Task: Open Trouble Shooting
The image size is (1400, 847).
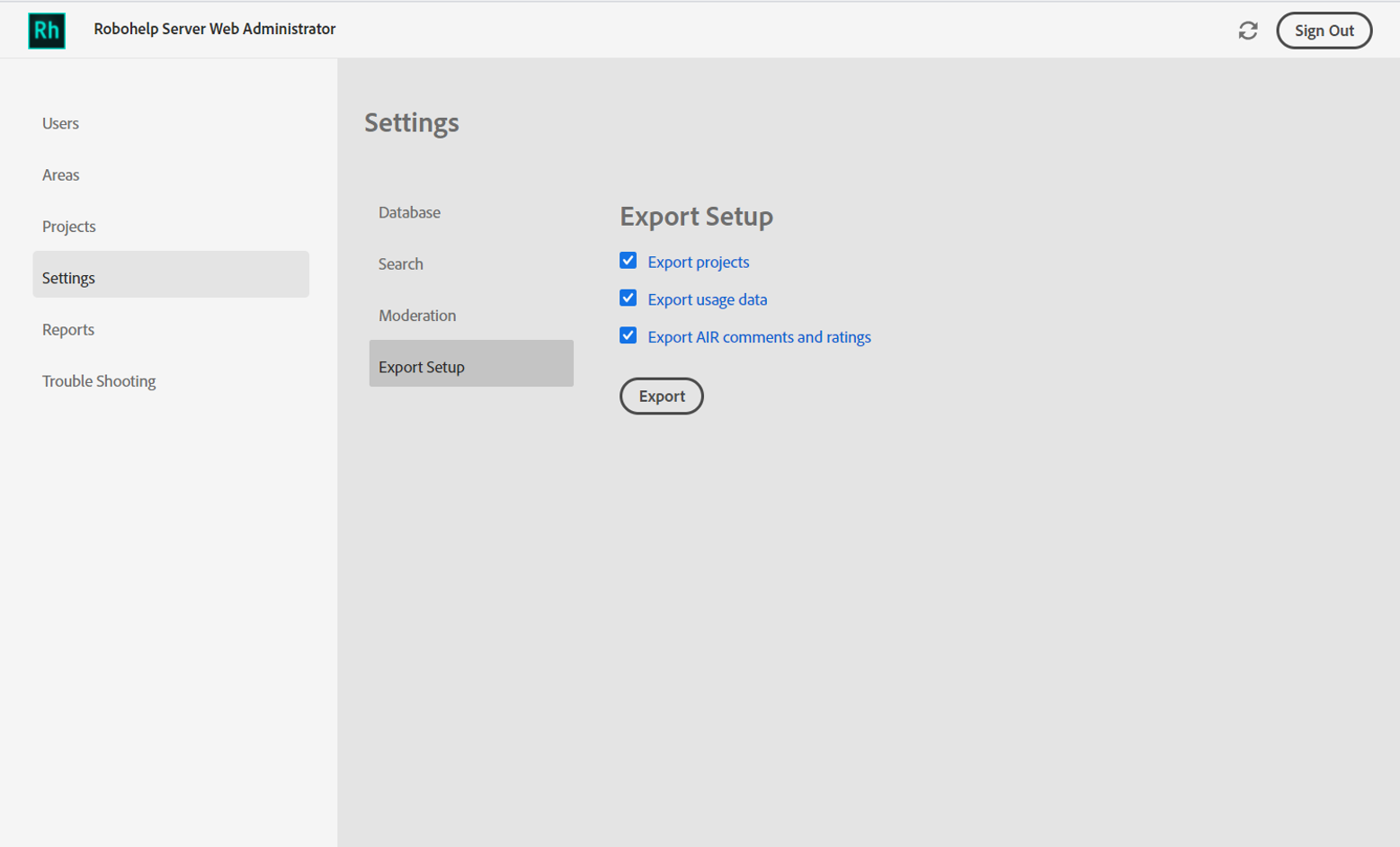Action: [99, 380]
